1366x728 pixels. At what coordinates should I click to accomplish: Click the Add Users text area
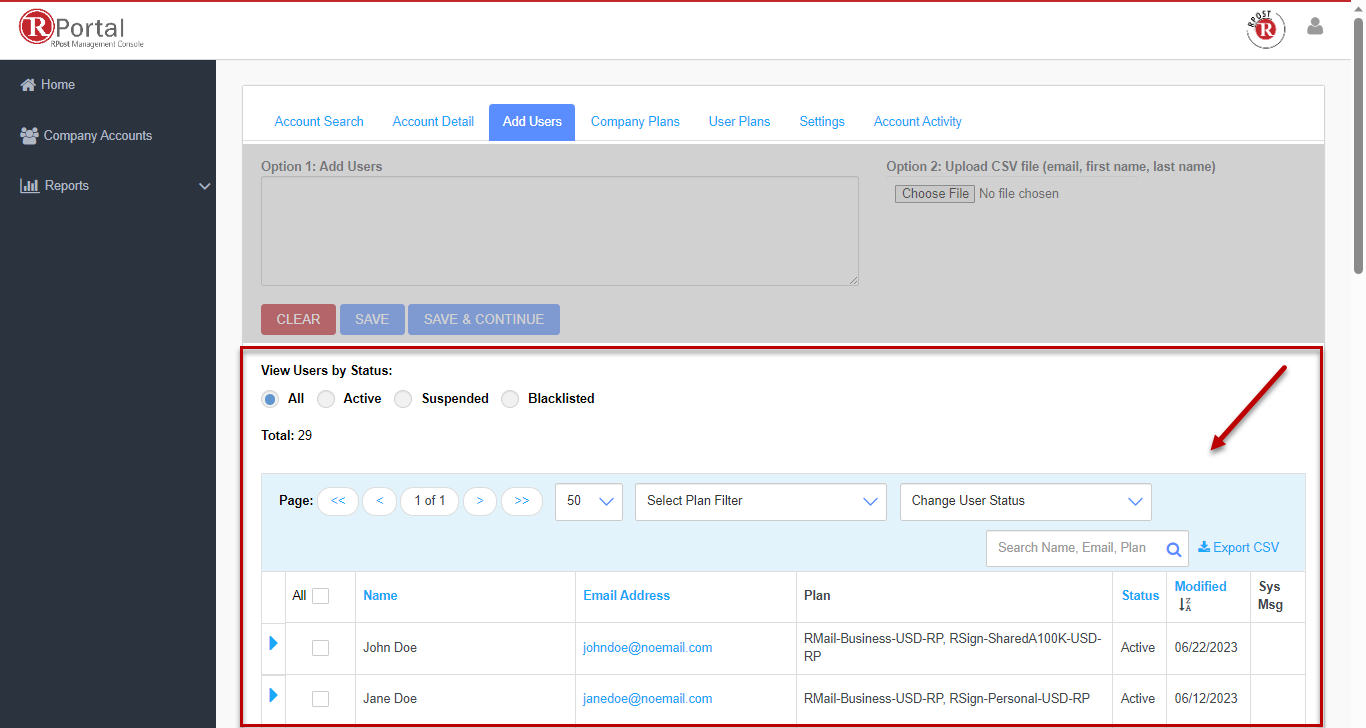(x=559, y=231)
